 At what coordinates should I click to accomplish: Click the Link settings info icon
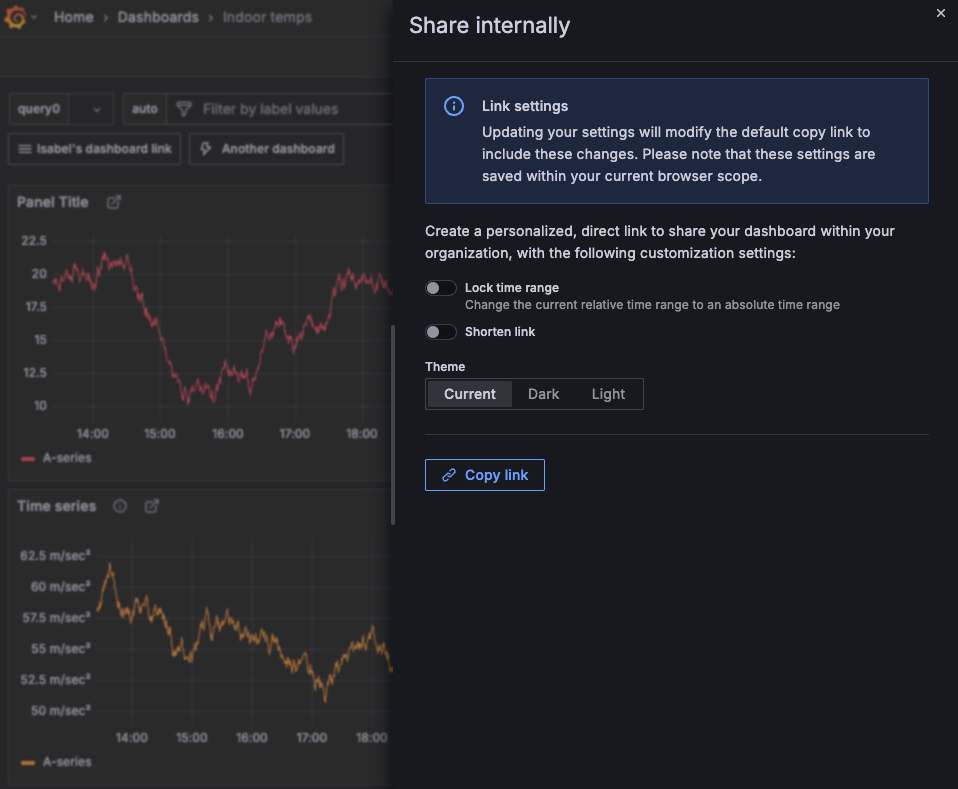click(454, 106)
